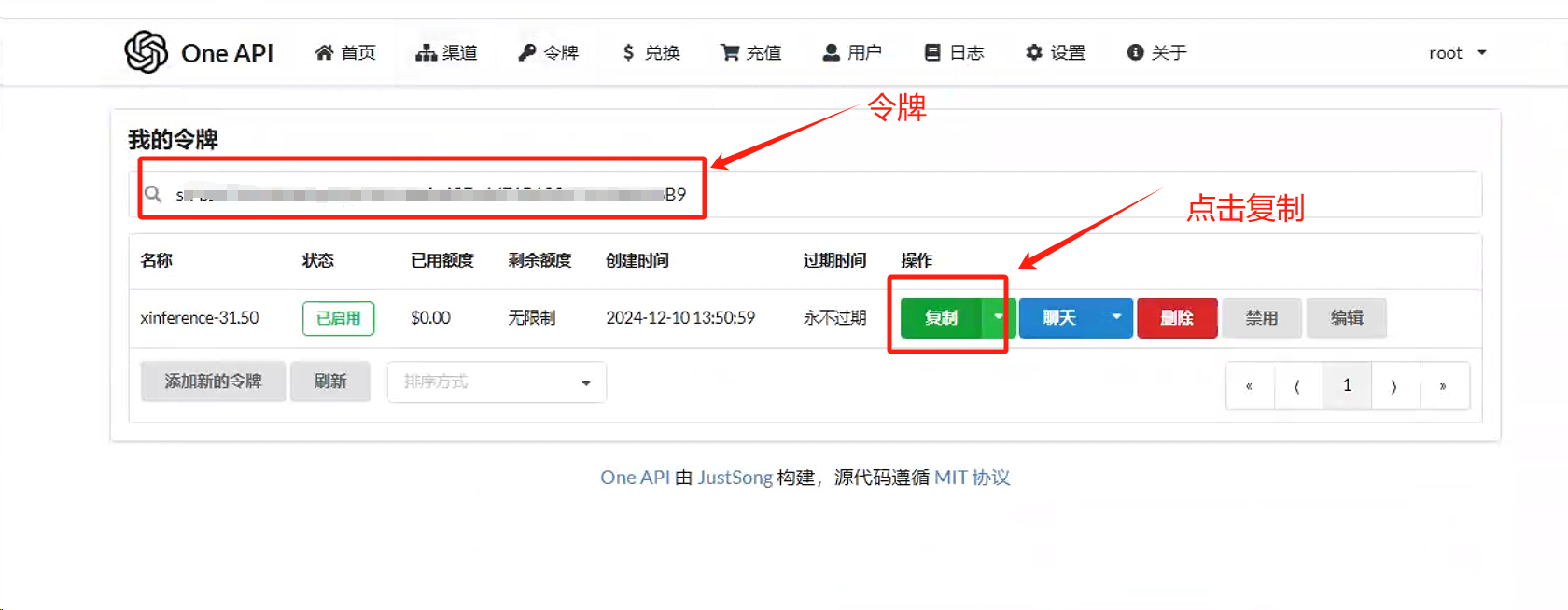The width and height of the screenshot is (1568, 610).
Task: Expand the dropdown arrow beside 聊天
Action: pyautogui.click(x=1116, y=317)
